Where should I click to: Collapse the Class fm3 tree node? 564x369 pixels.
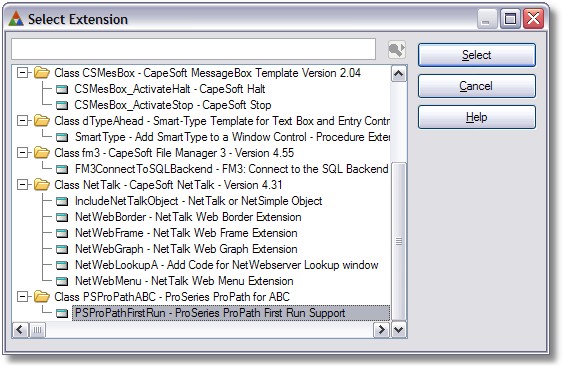(23, 153)
